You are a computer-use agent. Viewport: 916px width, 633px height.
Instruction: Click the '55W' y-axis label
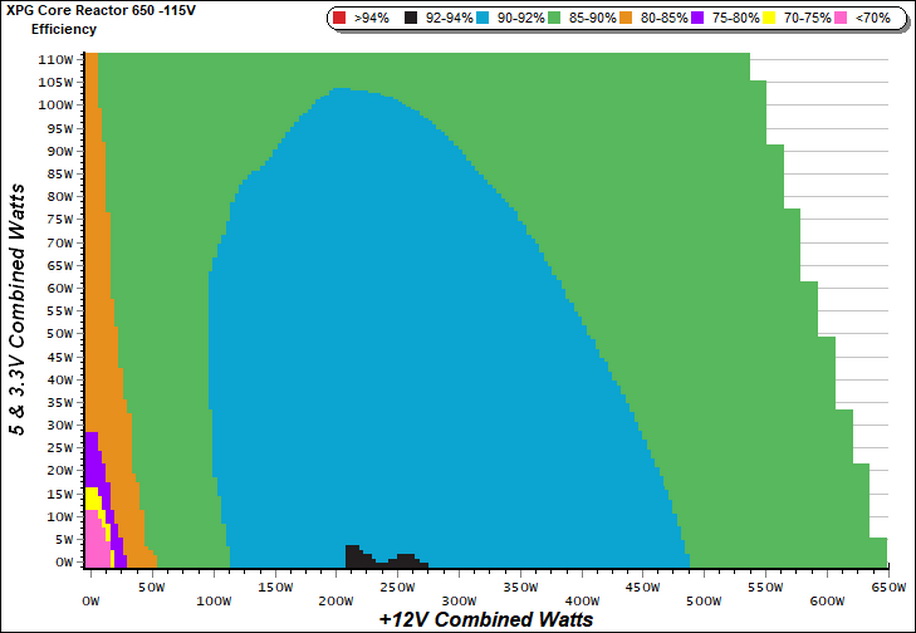[60, 311]
